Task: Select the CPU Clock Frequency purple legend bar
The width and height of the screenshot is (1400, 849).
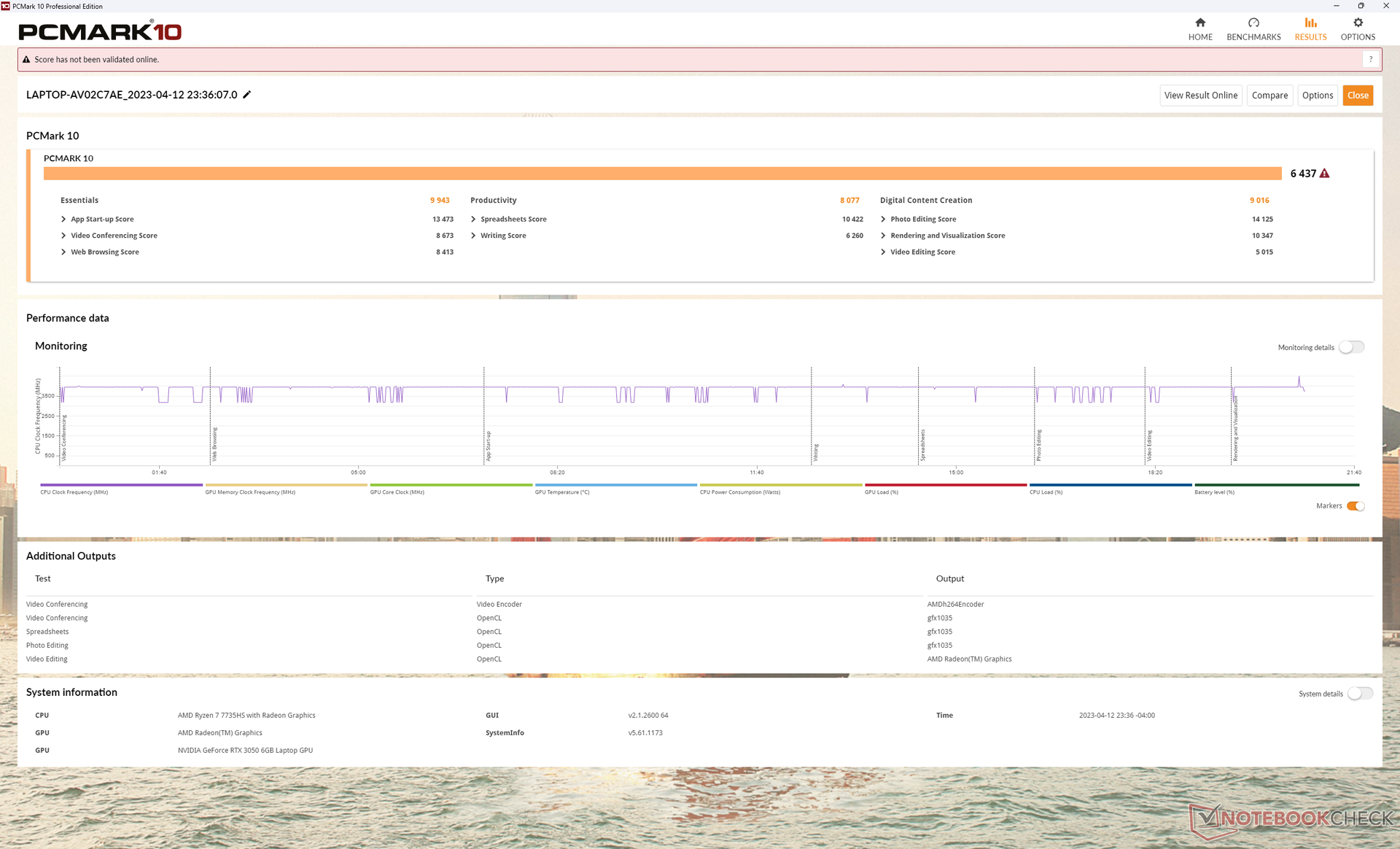Action: [121, 485]
